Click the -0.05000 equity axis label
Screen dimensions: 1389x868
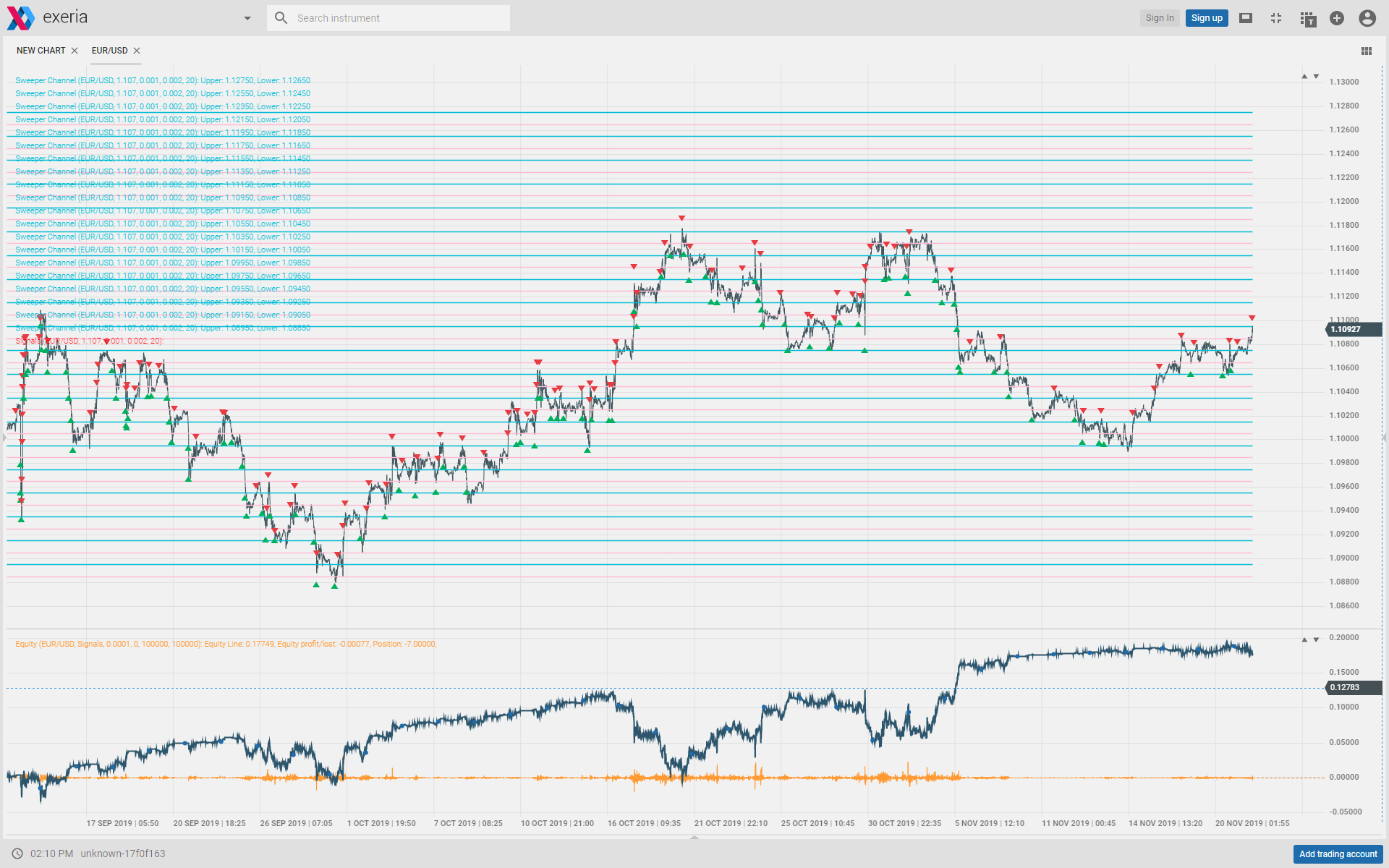coord(1344,812)
